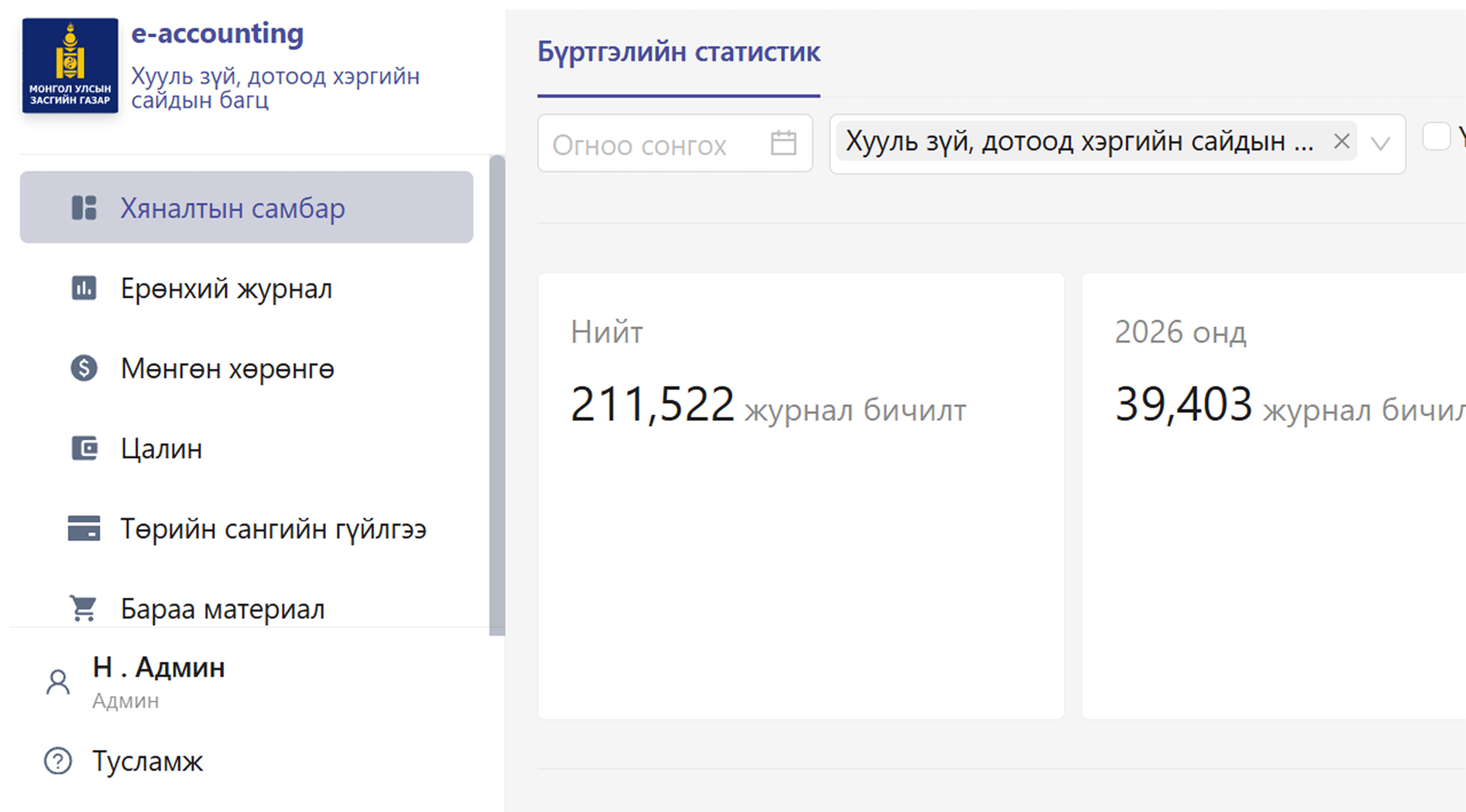
Task: Open Ерөнхий журнал menu item
Action: click(x=246, y=288)
